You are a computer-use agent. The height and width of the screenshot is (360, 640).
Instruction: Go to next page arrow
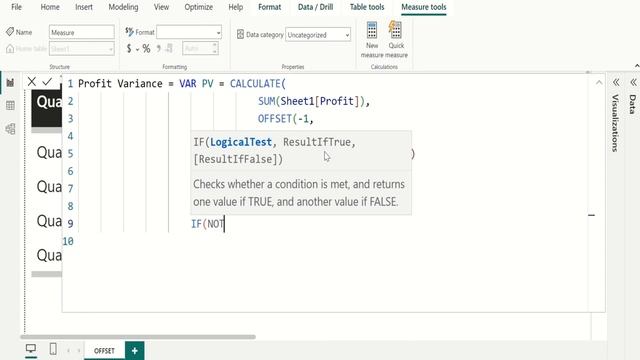tap(78, 351)
